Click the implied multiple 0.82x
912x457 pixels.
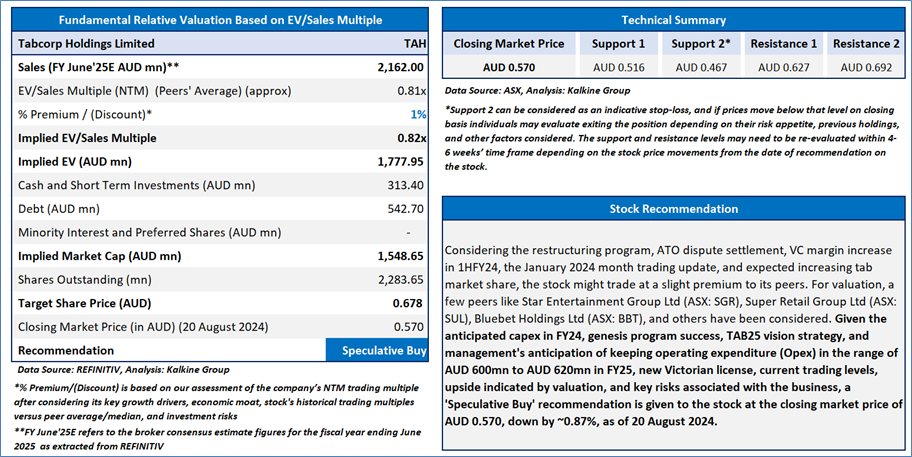pyautogui.click(x=412, y=138)
